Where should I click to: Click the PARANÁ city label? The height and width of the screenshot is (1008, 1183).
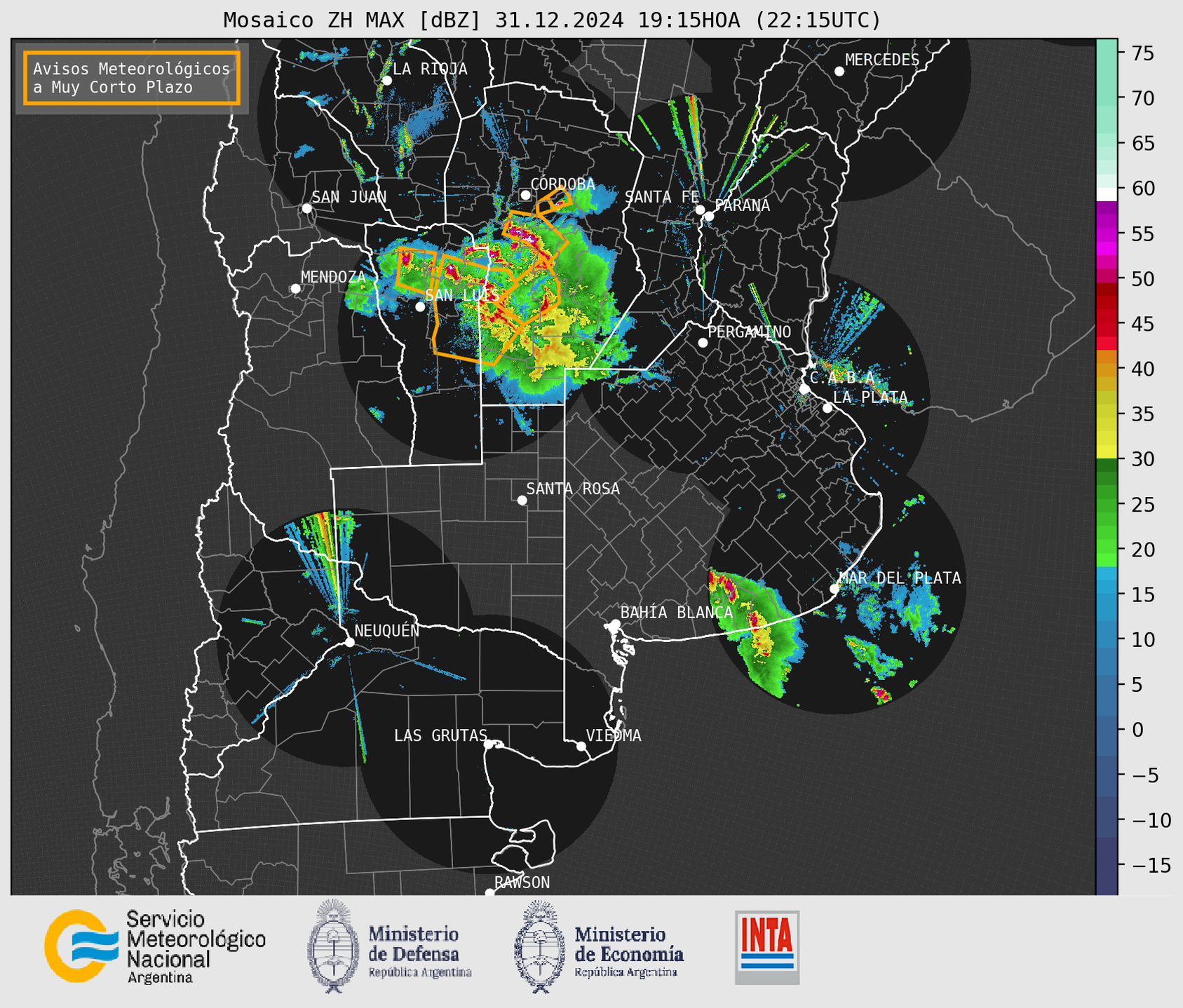742,205
